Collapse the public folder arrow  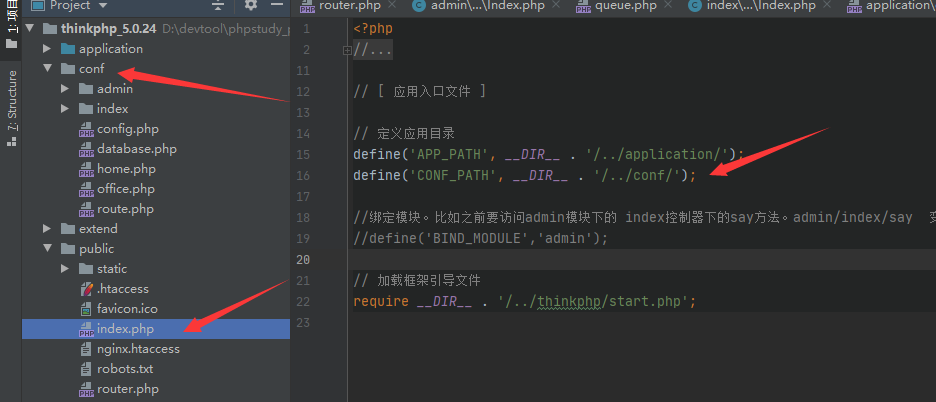point(47,248)
